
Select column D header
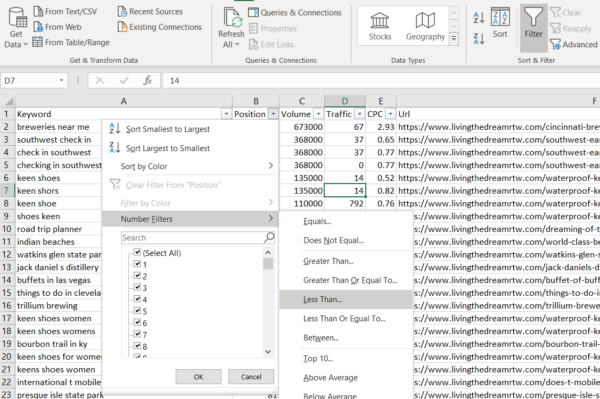(x=345, y=101)
